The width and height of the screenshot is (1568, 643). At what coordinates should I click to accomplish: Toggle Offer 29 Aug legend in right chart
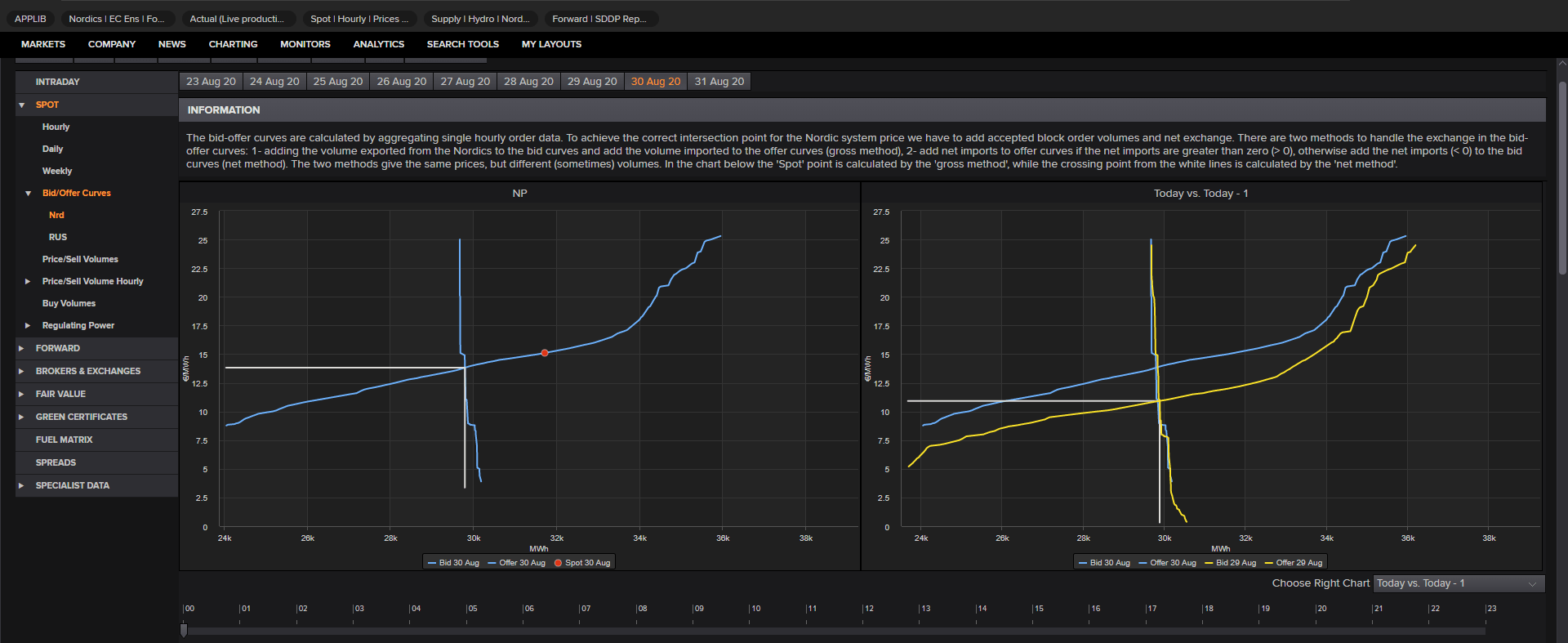[x=1294, y=563]
